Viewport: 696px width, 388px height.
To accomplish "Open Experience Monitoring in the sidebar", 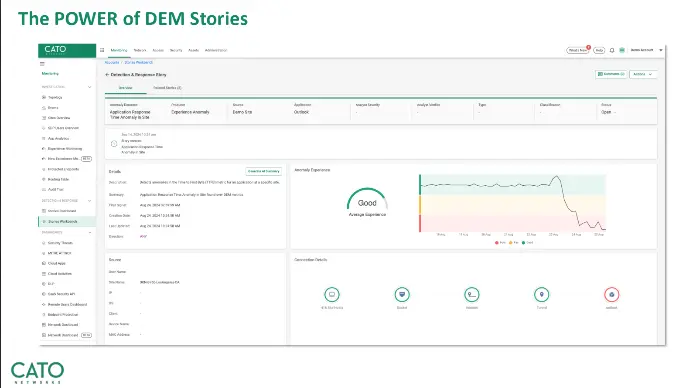I will coord(65,149).
